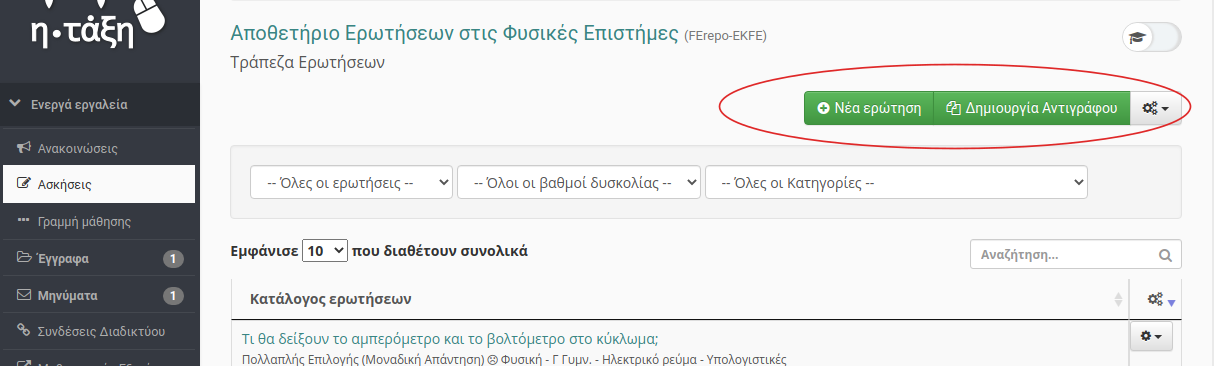Click the gears icon in the table header

[x=1155, y=299]
